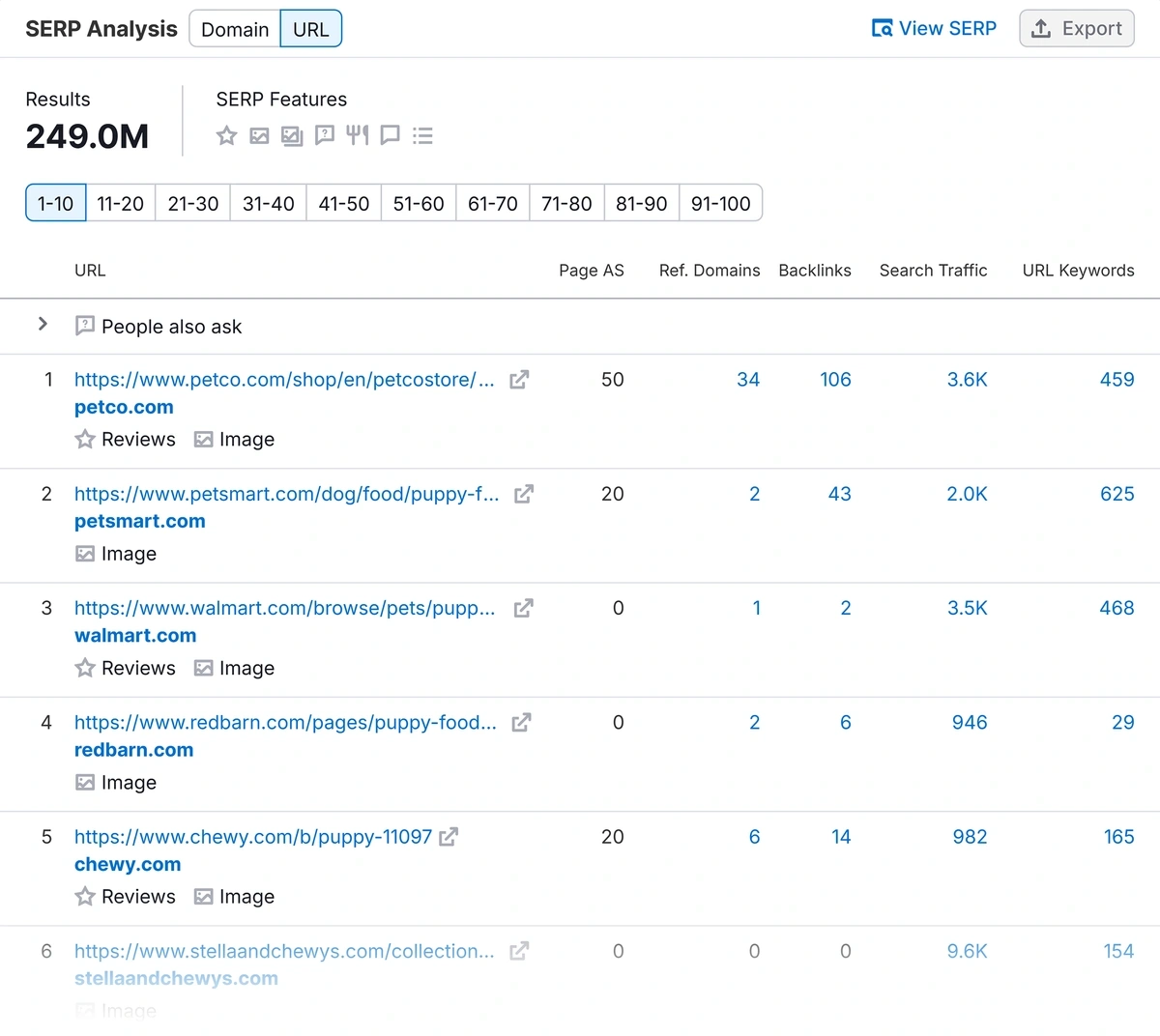Screen dimensions: 1160x1036
Task: Open the petco.com shop URL link
Action: click(x=284, y=380)
